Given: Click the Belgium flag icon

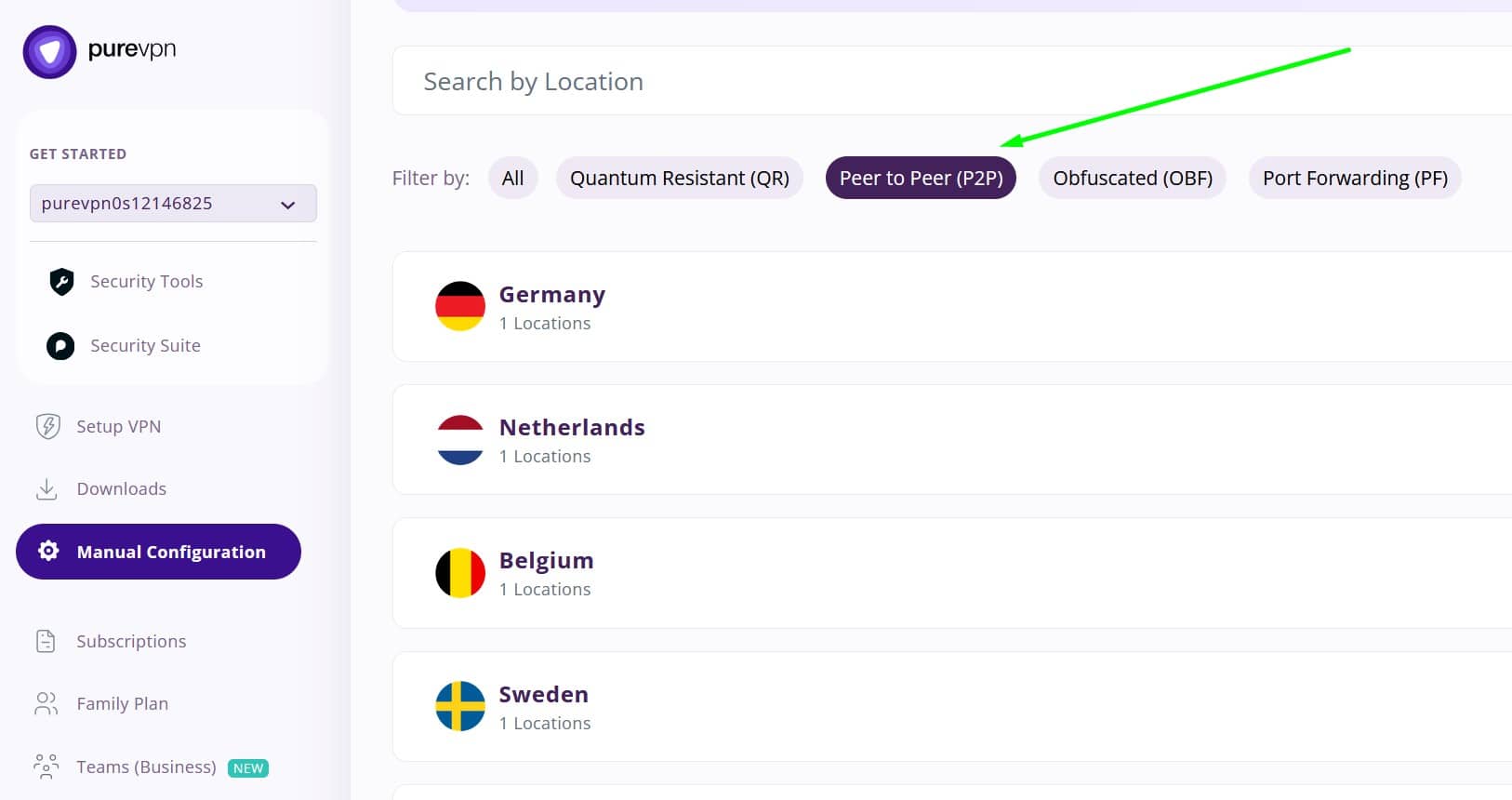Looking at the screenshot, I should click(460, 573).
